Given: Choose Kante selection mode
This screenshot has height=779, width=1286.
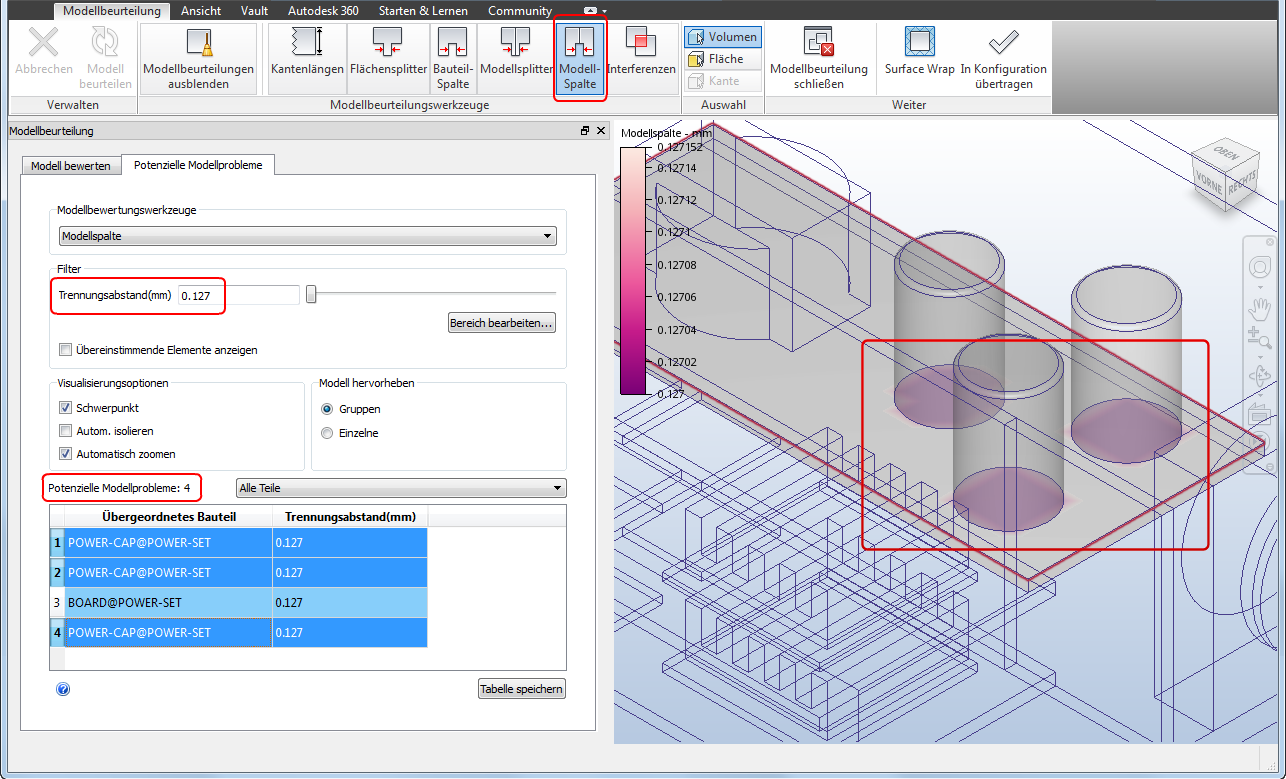Looking at the screenshot, I should click(723, 81).
